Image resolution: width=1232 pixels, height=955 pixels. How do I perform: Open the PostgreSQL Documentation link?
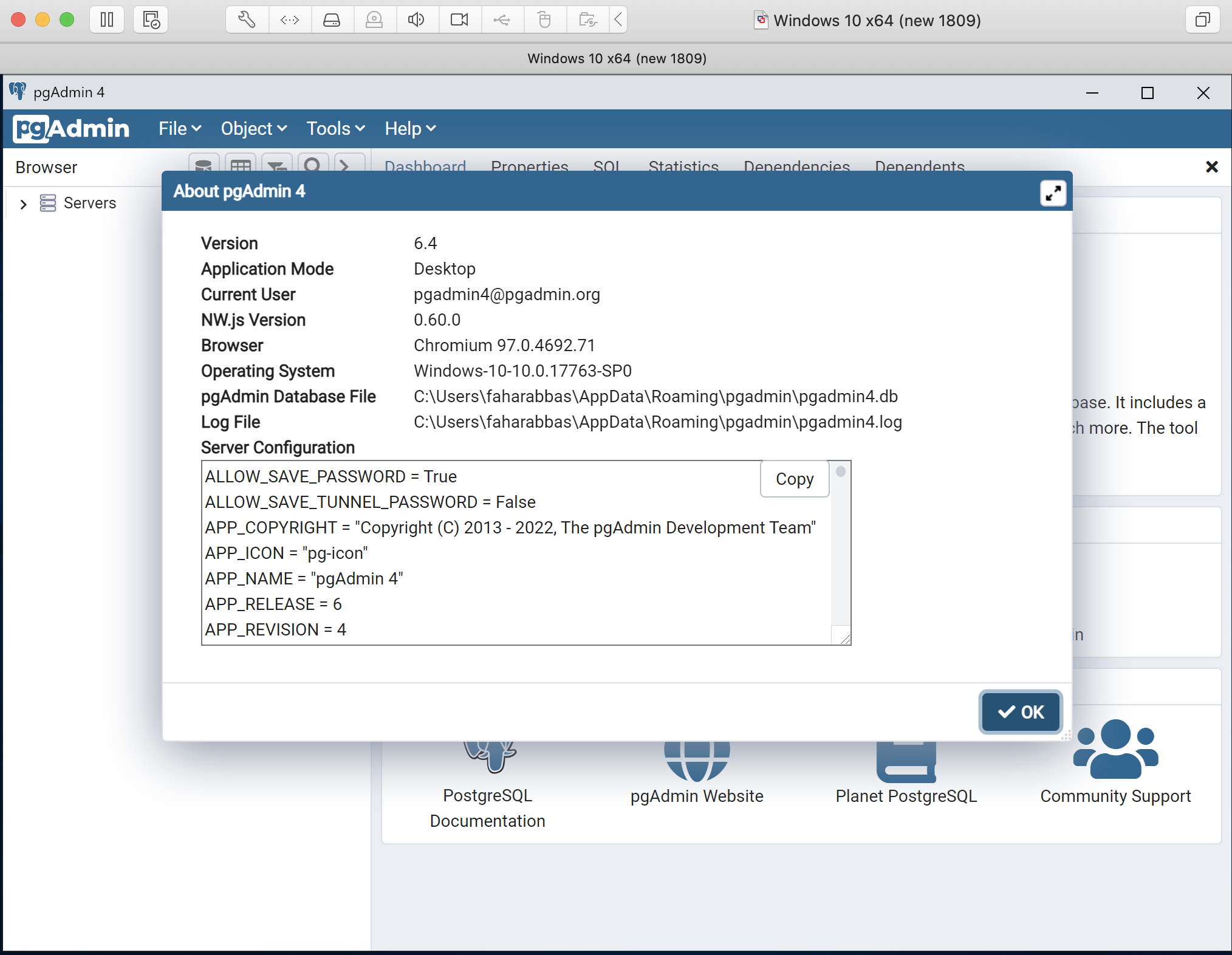(487, 808)
